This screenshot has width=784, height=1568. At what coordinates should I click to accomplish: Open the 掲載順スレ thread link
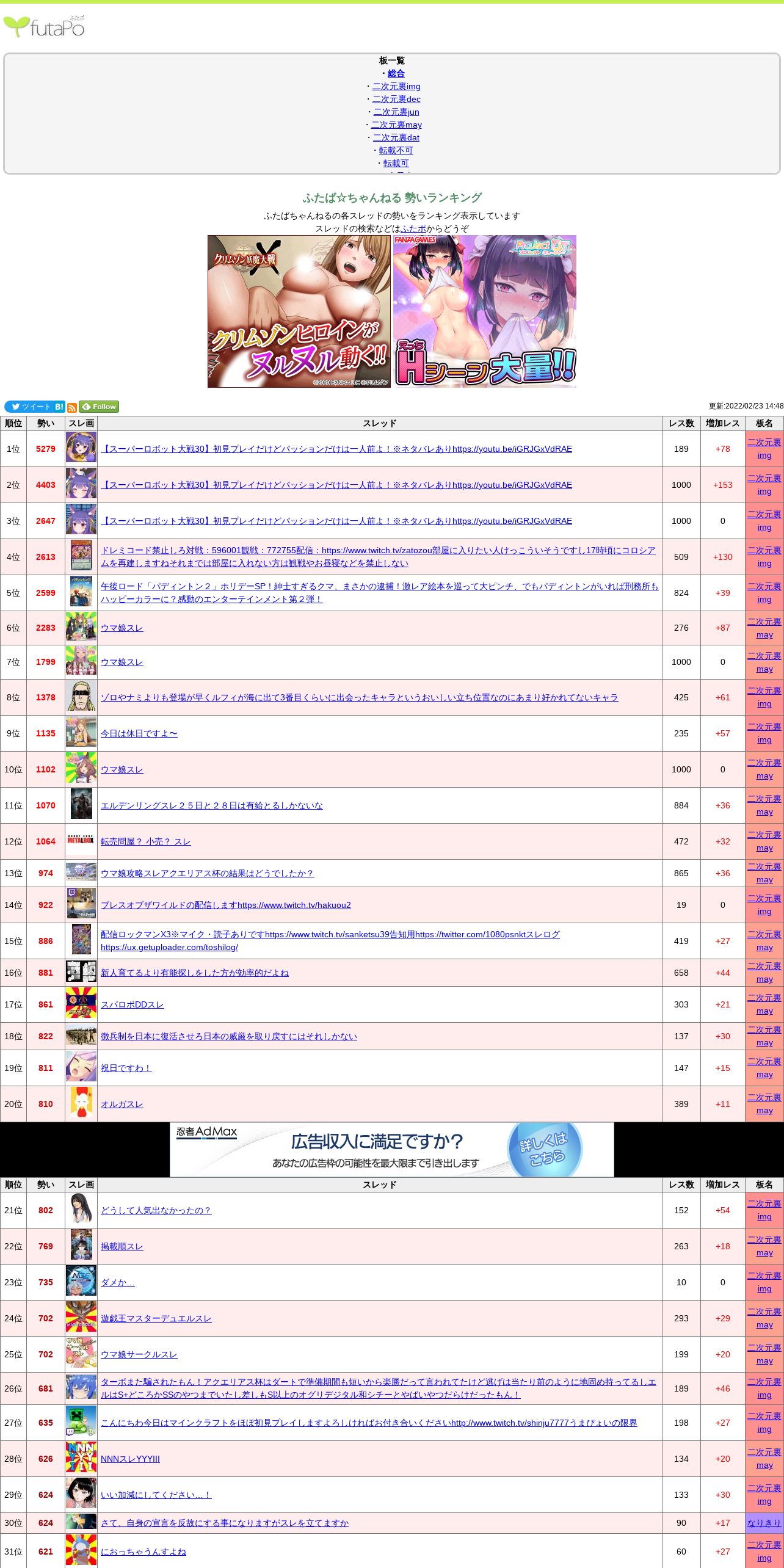pyautogui.click(x=122, y=1246)
